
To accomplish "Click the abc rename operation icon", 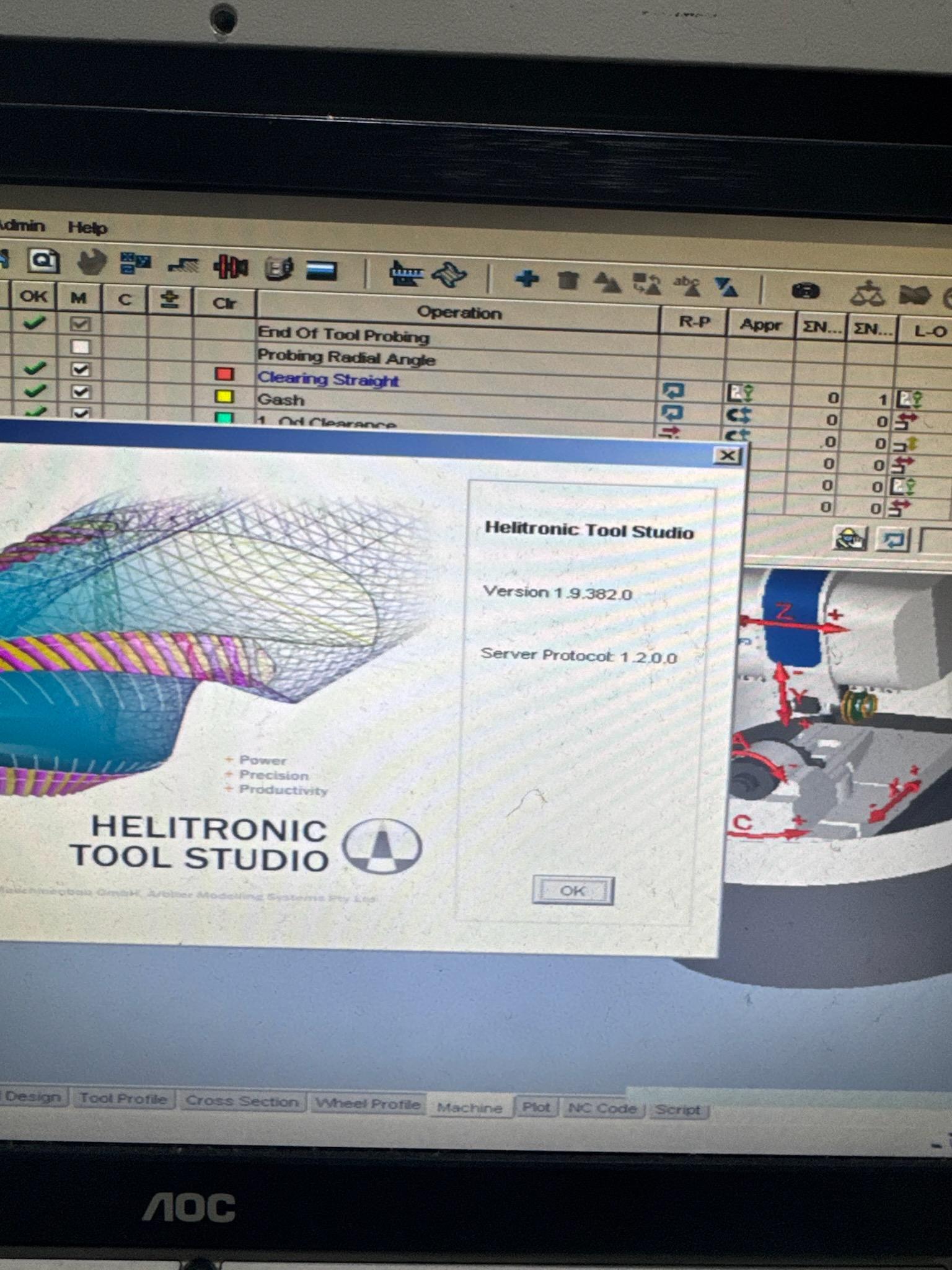I will coord(687,285).
